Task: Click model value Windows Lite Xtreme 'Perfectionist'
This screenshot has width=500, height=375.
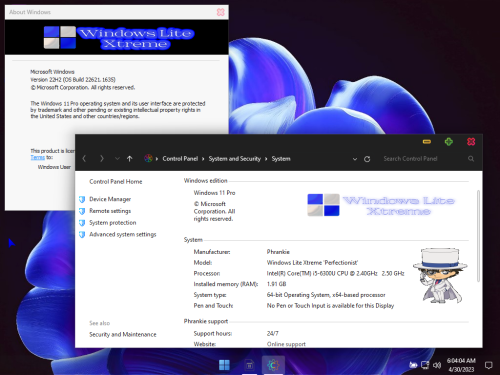Action: click(x=312, y=263)
